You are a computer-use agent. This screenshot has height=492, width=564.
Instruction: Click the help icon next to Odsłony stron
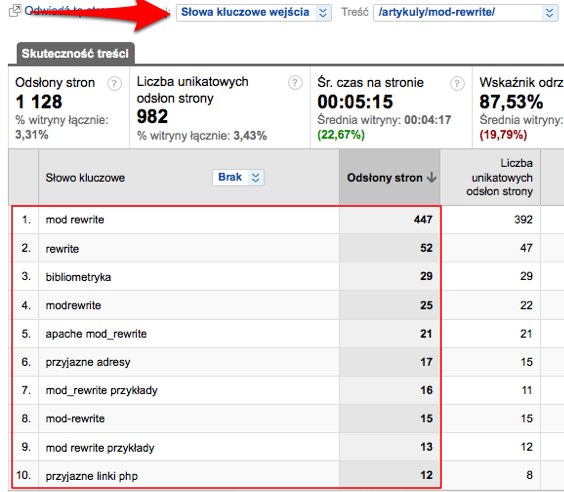pyautogui.click(x=114, y=83)
